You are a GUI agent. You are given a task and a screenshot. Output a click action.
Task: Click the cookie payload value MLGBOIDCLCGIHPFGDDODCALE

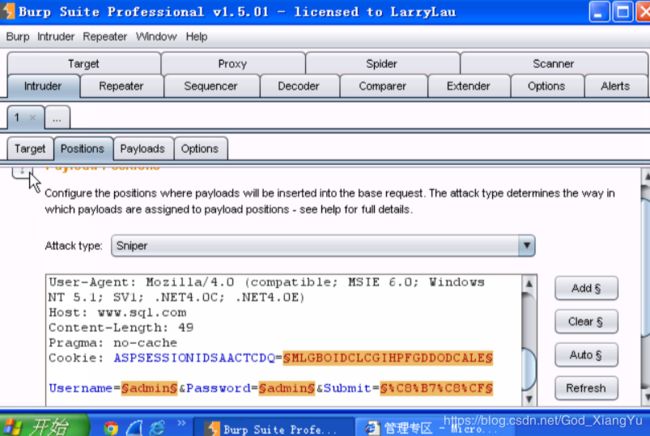[388, 358]
